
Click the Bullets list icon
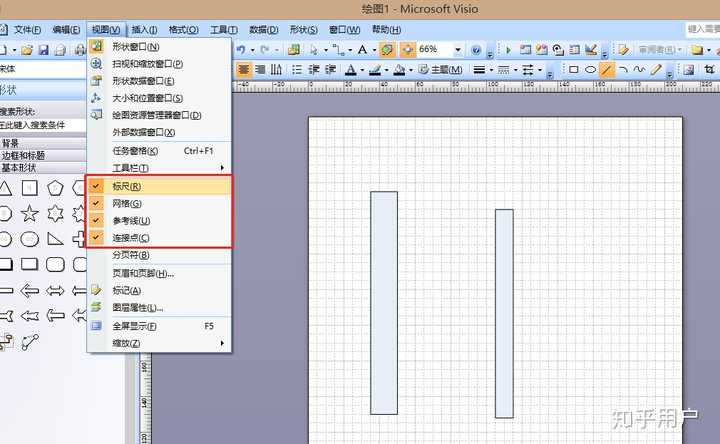(x=297, y=70)
